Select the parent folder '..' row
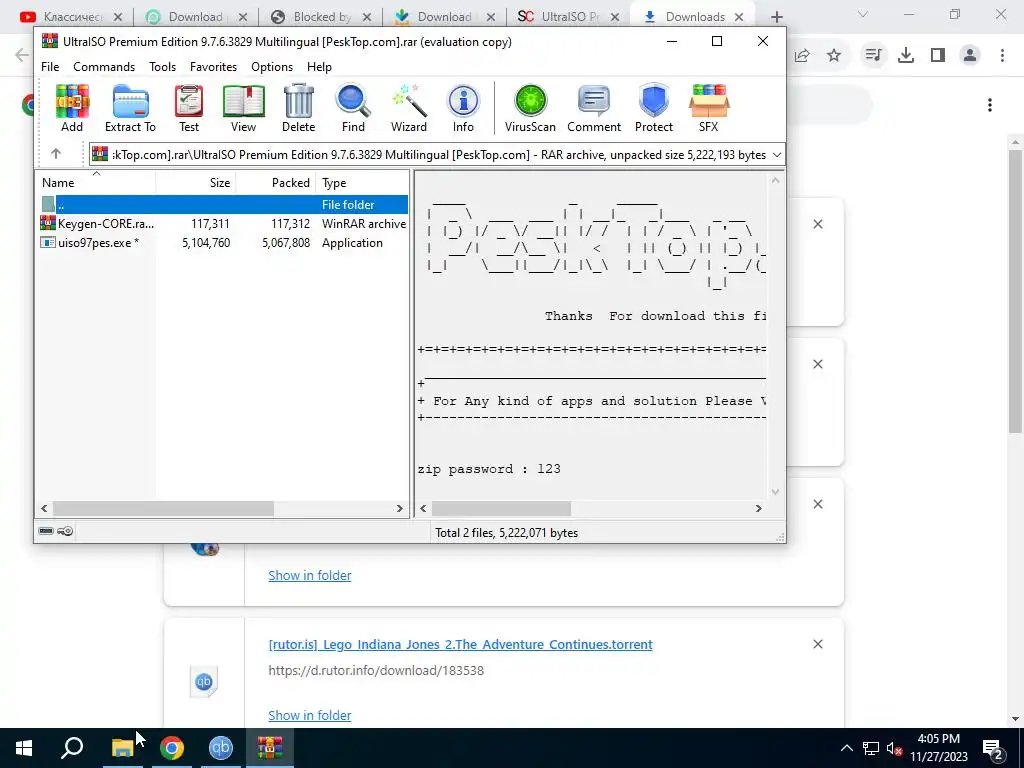1024x768 pixels. point(223,204)
